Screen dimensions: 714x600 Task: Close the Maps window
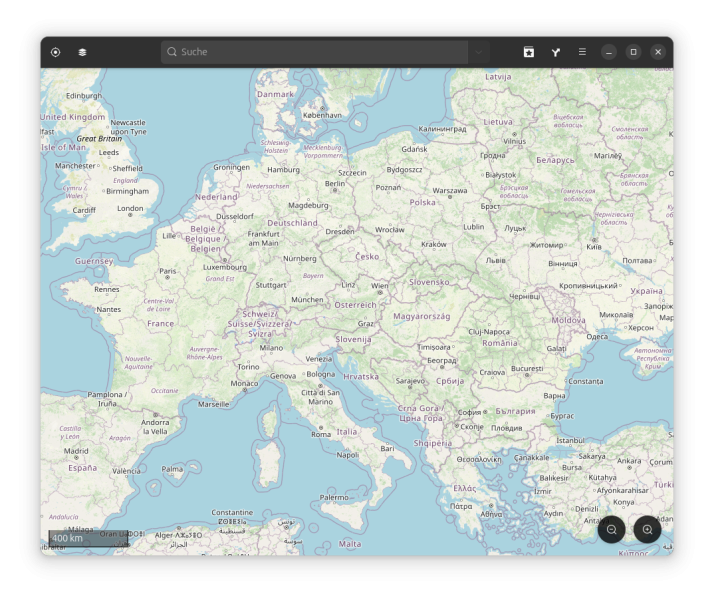pyautogui.click(x=657, y=52)
